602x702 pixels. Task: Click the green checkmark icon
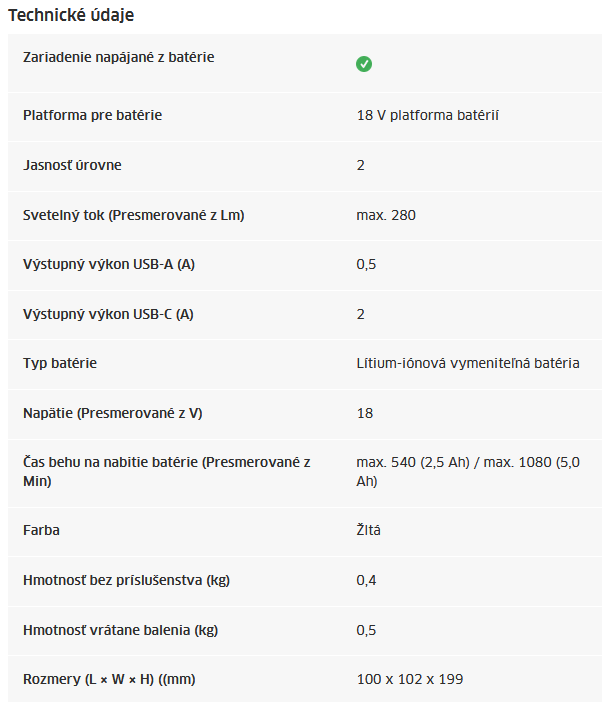tap(364, 64)
